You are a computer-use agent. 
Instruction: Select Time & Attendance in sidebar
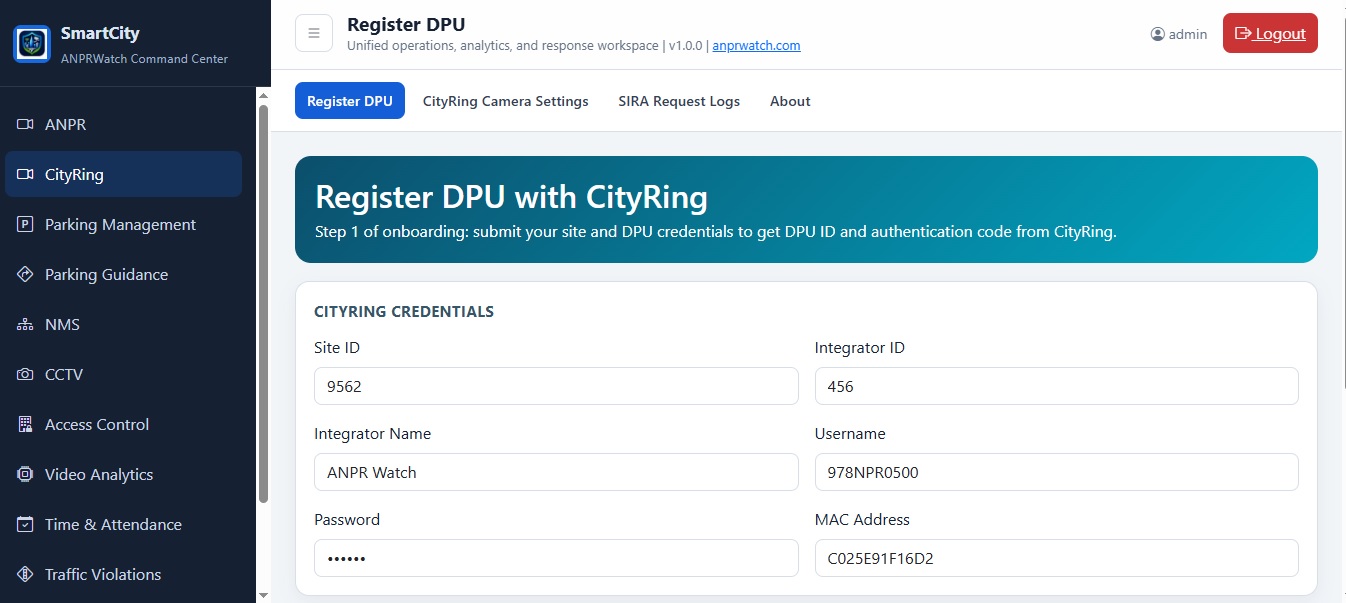point(123,525)
